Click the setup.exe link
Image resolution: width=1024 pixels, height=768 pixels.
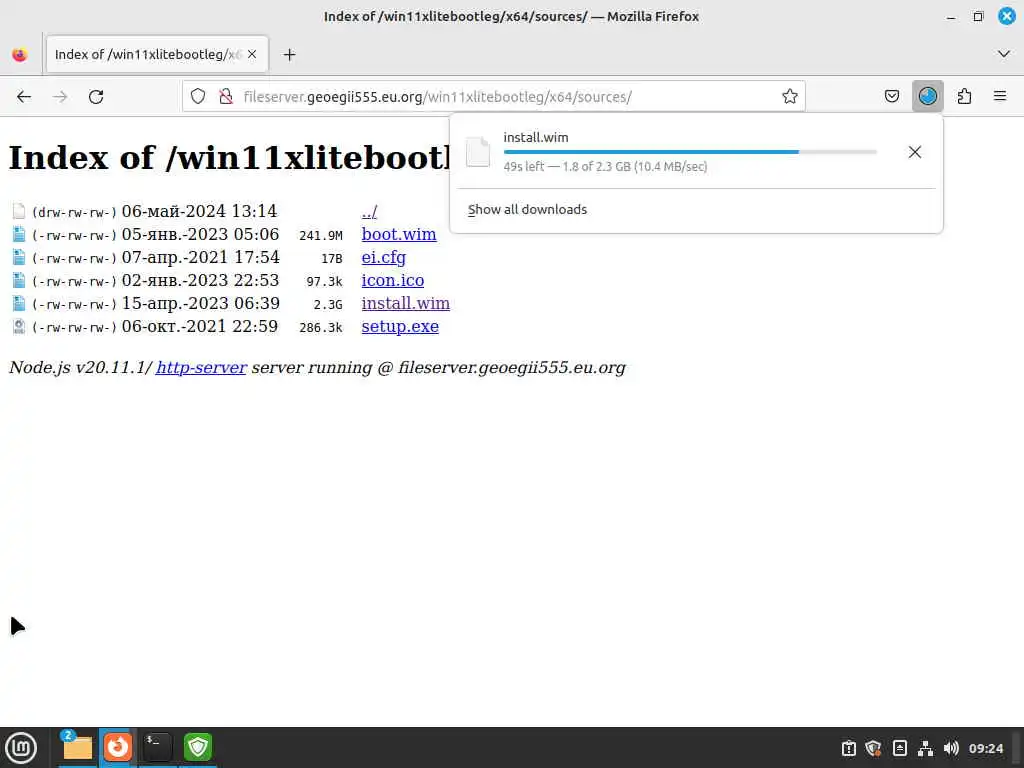click(x=400, y=327)
